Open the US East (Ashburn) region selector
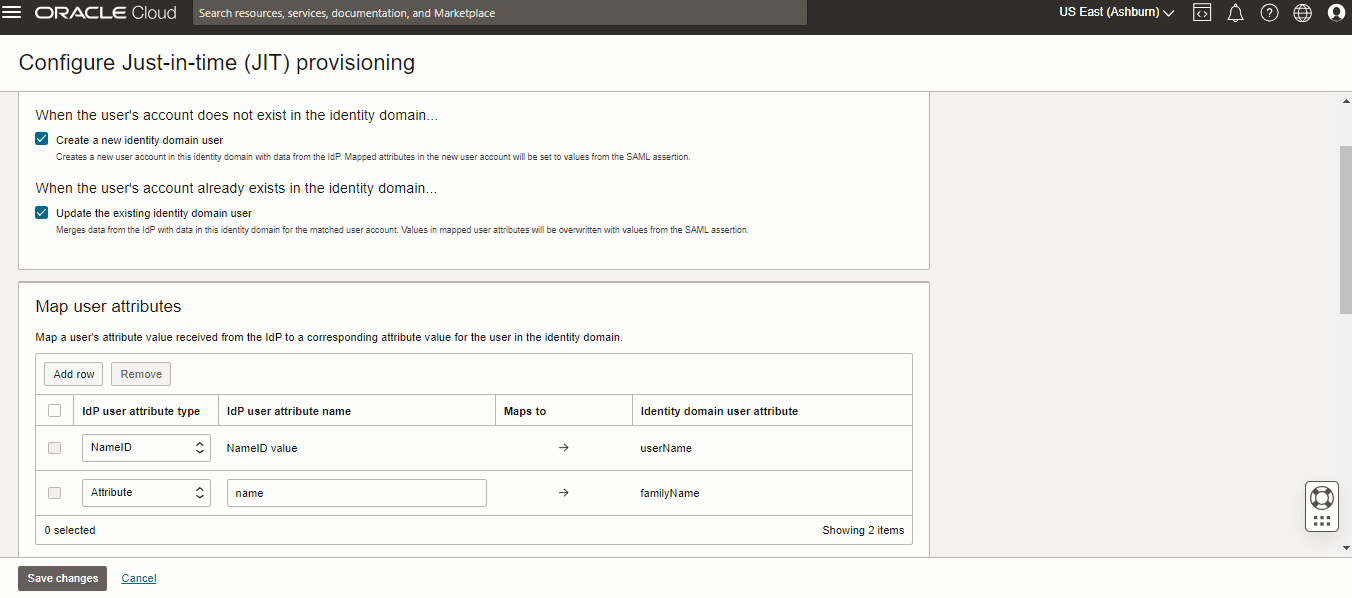The height and width of the screenshot is (598, 1352). pyautogui.click(x=1114, y=12)
